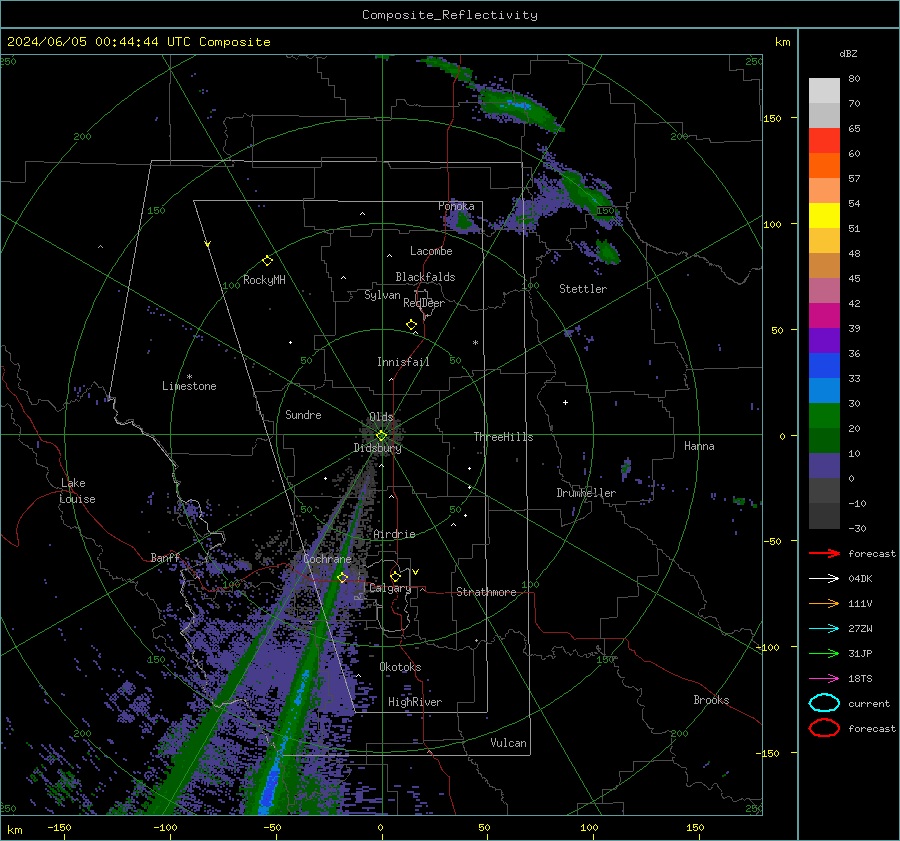Click the dBZ legend heading

point(848,53)
